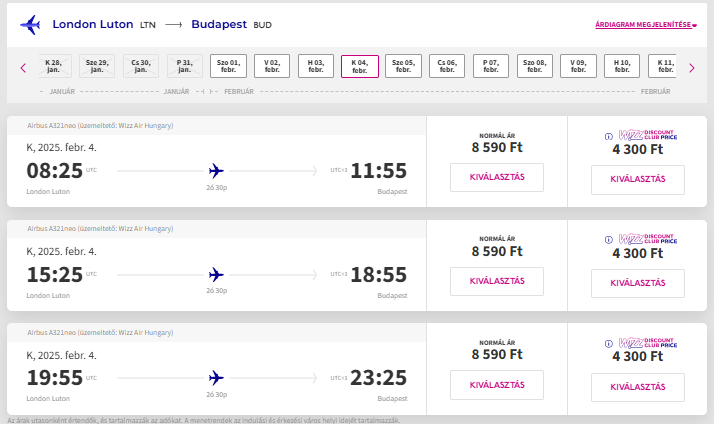Choose the P 07 febr. date tab
The width and height of the screenshot is (714, 424).
click(x=490, y=66)
